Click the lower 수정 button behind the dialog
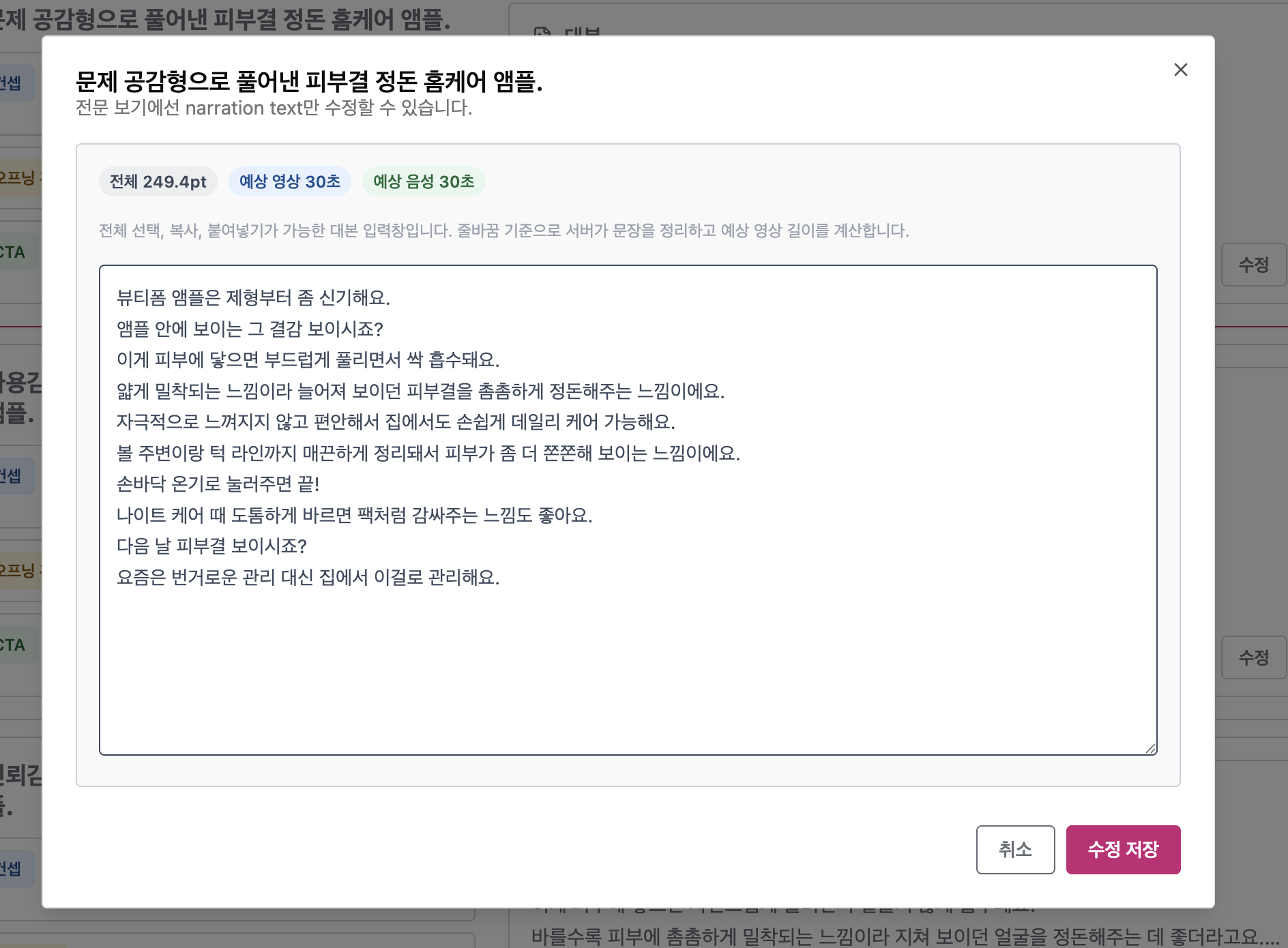 (1253, 657)
